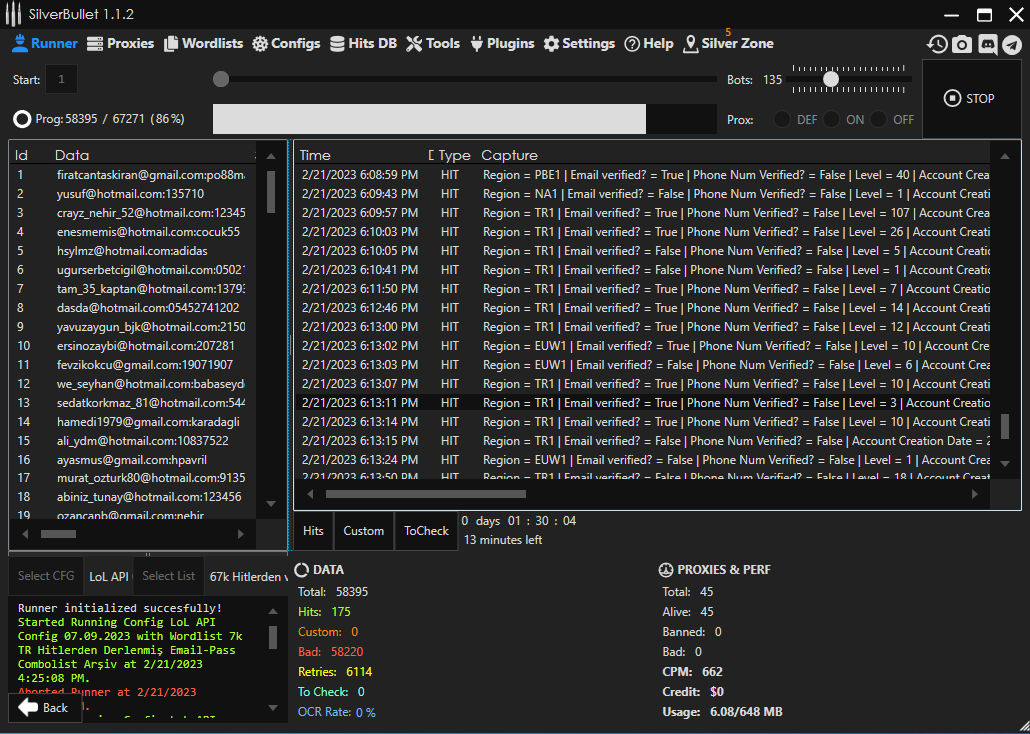Go to the Hits DB section
The image size is (1030, 734).
(x=363, y=44)
